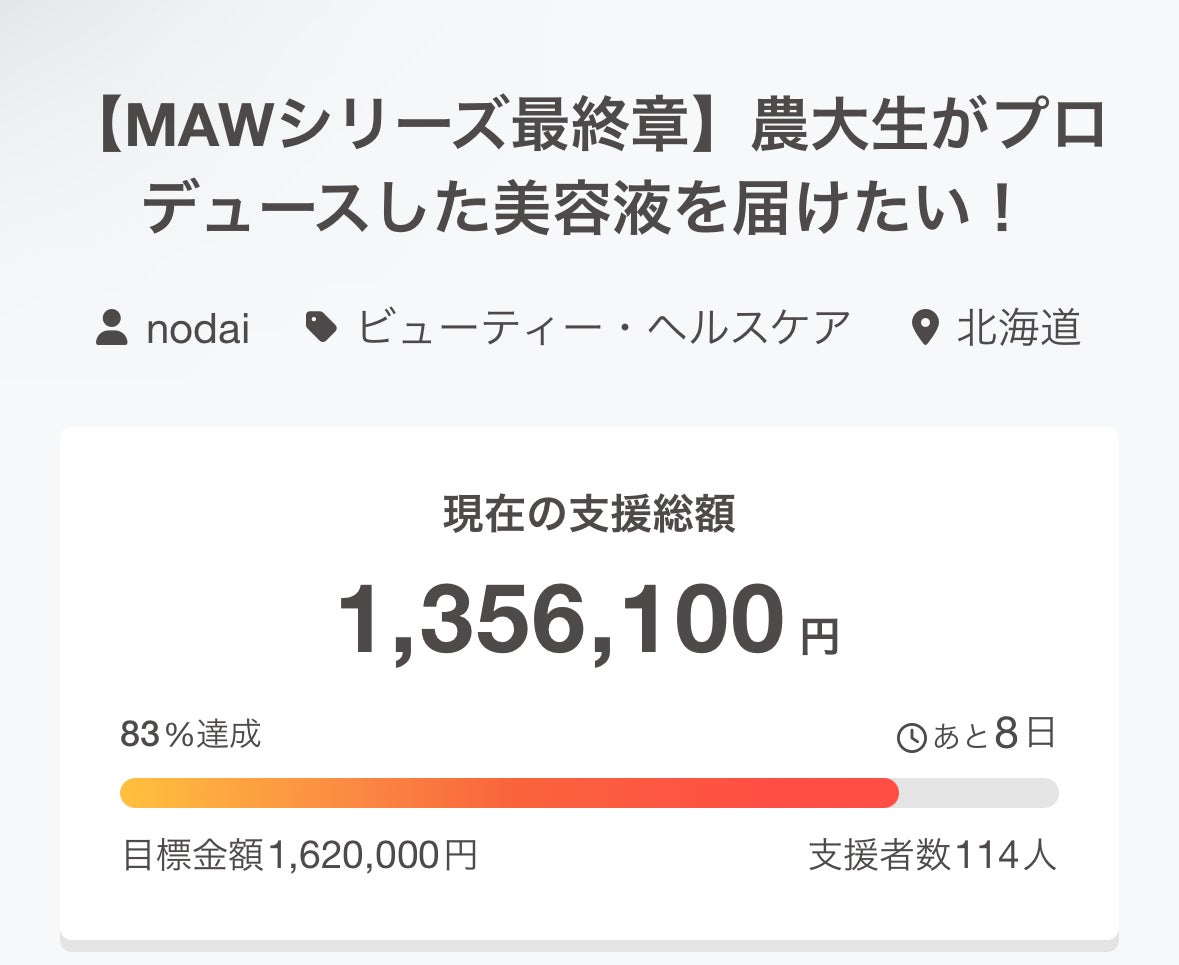
Task: Click the 83％達成 progress label
Action: coord(190,735)
